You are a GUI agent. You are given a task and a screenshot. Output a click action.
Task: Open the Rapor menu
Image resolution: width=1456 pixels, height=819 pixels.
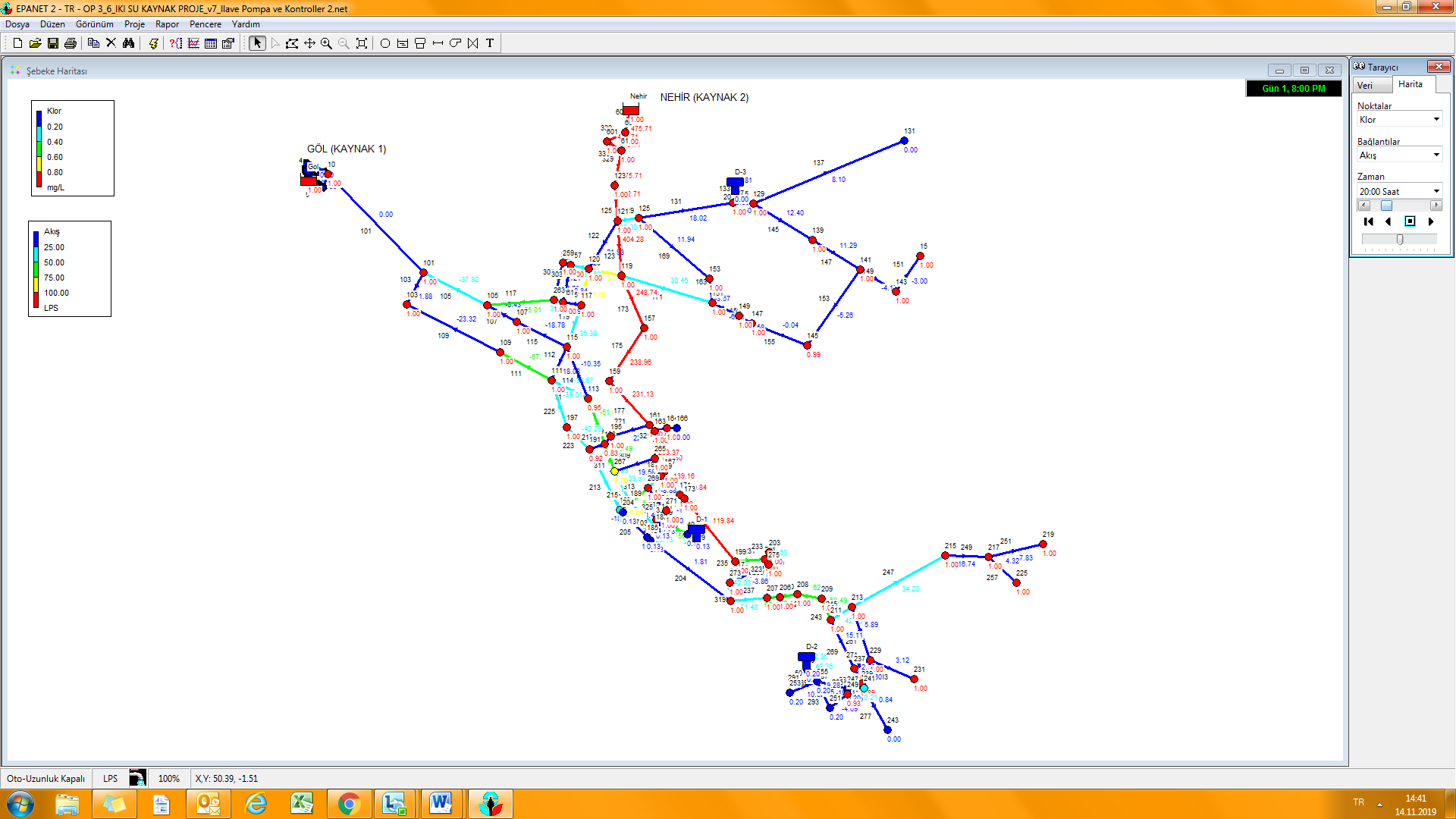(x=167, y=24)
